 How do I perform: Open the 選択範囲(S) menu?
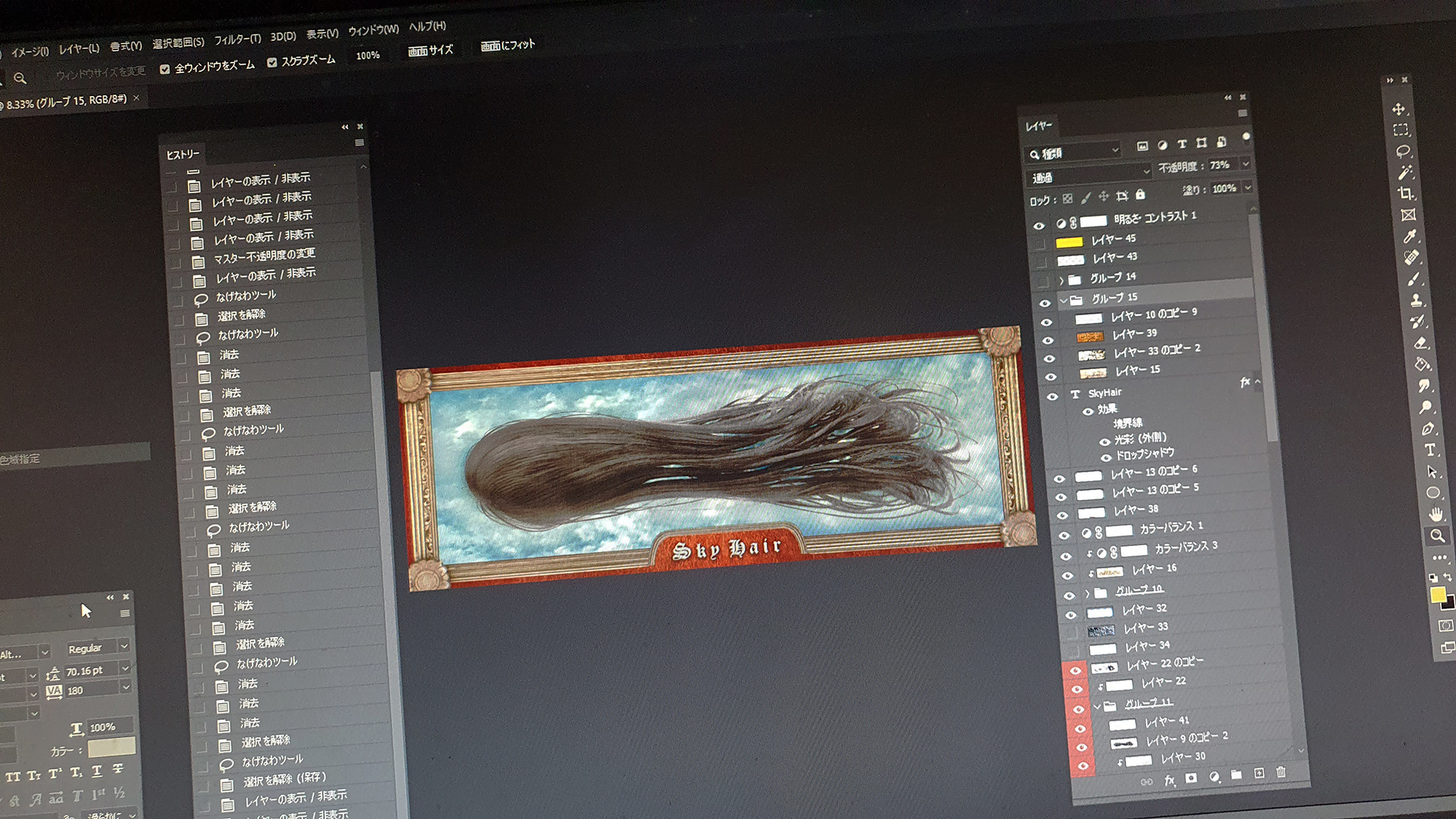(178, 43)
